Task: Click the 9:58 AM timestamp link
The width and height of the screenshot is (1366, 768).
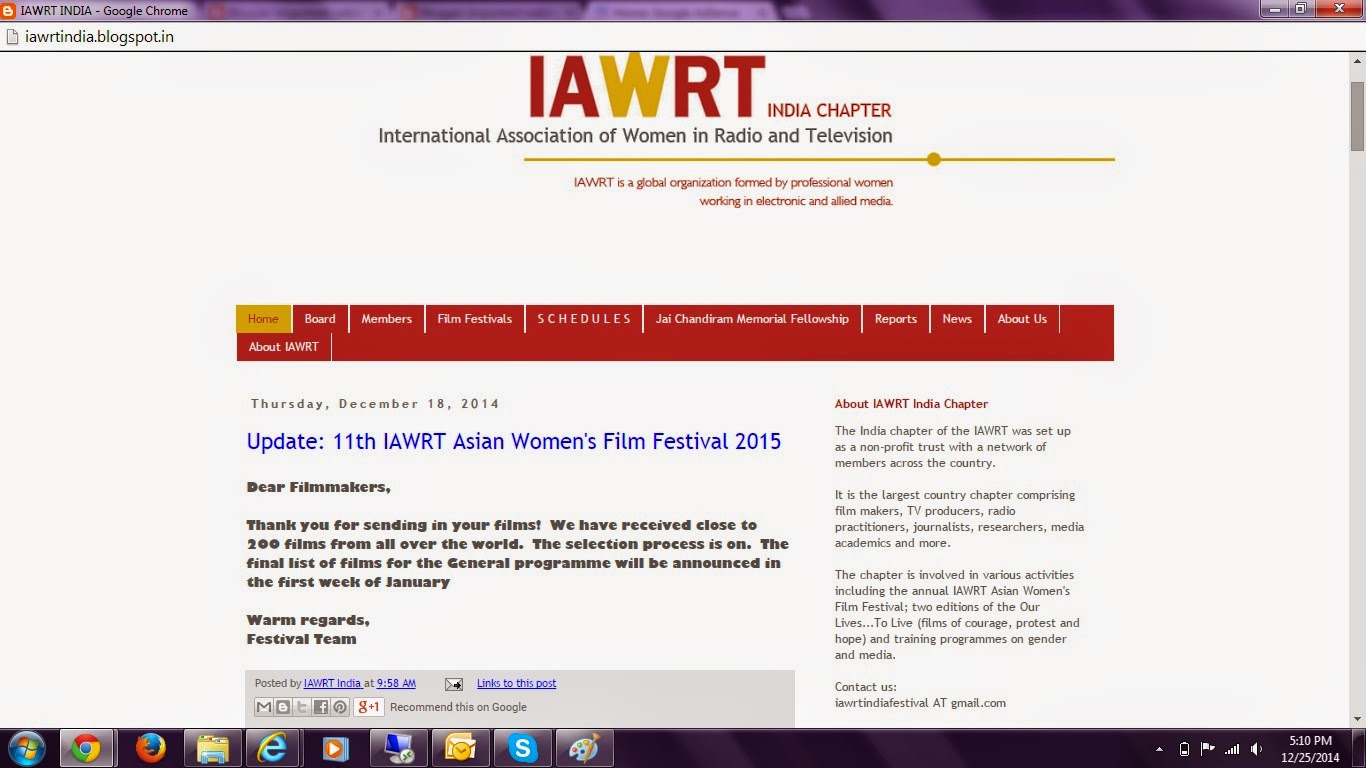Action: coord(396,684)
